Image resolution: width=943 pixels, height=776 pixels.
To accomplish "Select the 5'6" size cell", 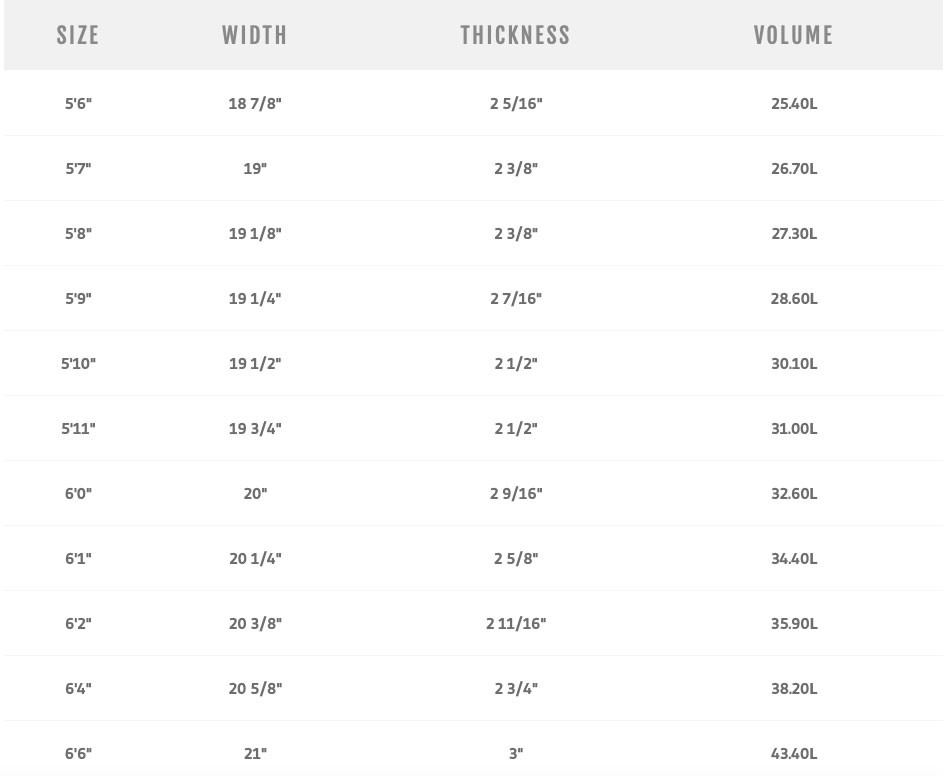I will [x=78, y=104].
